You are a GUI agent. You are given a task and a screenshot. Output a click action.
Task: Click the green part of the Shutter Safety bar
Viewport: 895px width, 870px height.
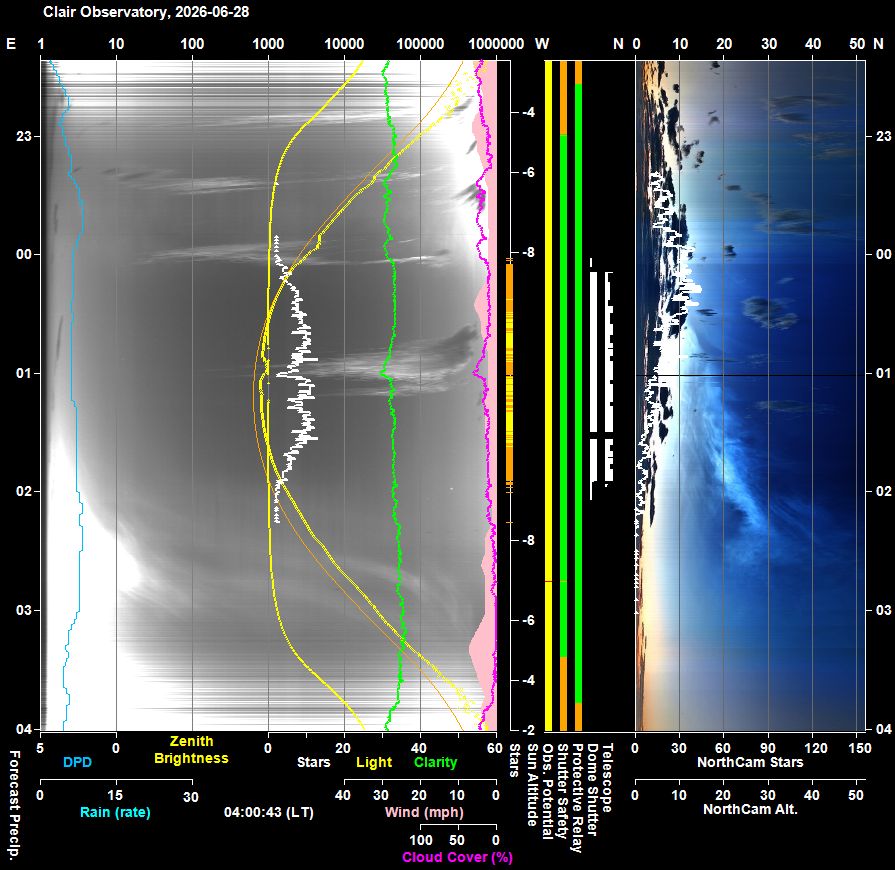click(x=563, y=395)
